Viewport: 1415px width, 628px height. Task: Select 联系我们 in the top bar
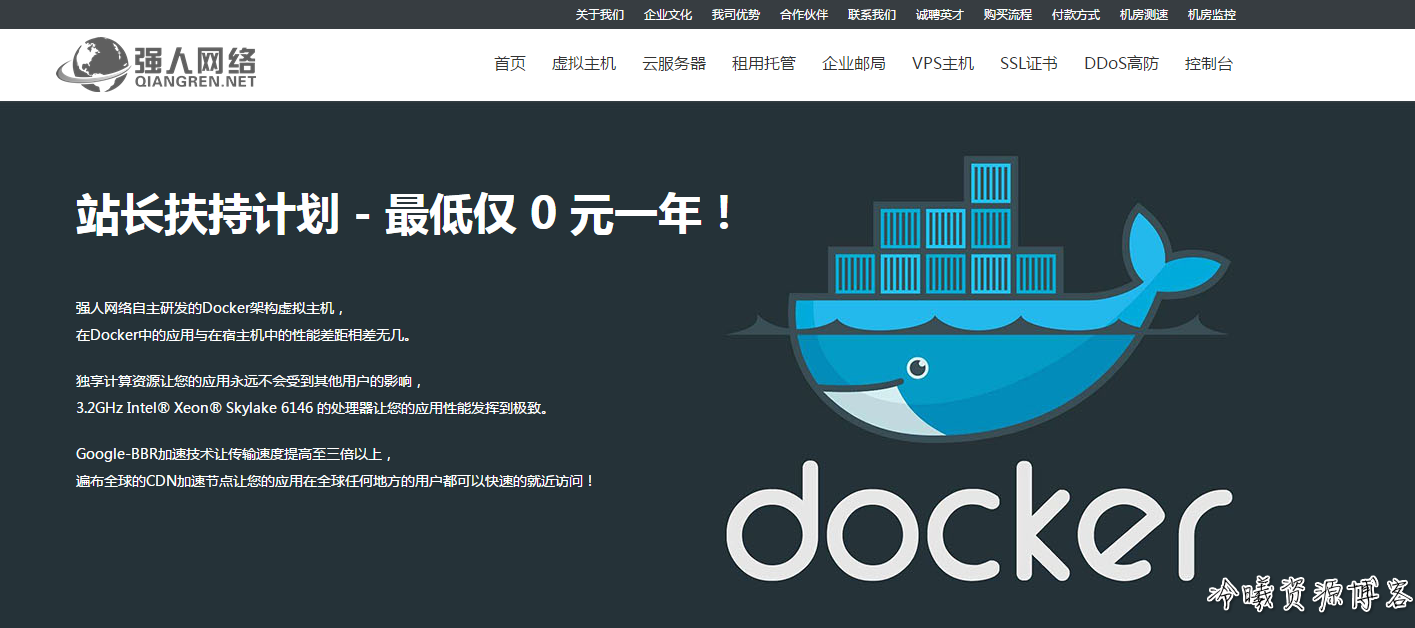tap(872, 15)
